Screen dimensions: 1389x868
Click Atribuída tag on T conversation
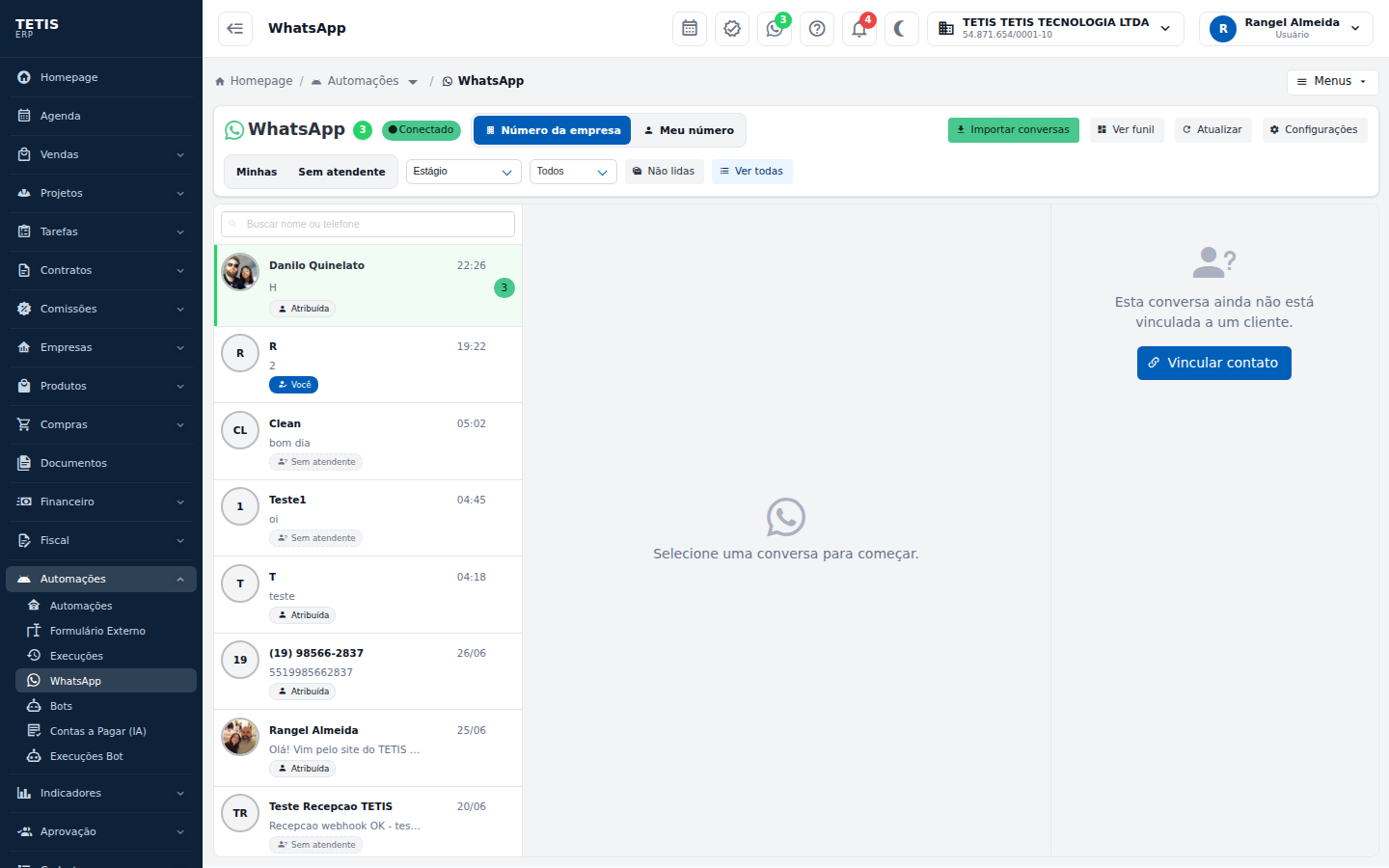click(x=303, y=615)
